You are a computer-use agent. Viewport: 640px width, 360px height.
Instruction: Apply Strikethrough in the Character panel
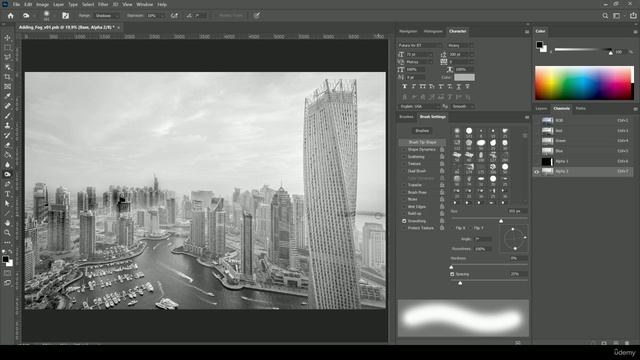coord(467,87)
